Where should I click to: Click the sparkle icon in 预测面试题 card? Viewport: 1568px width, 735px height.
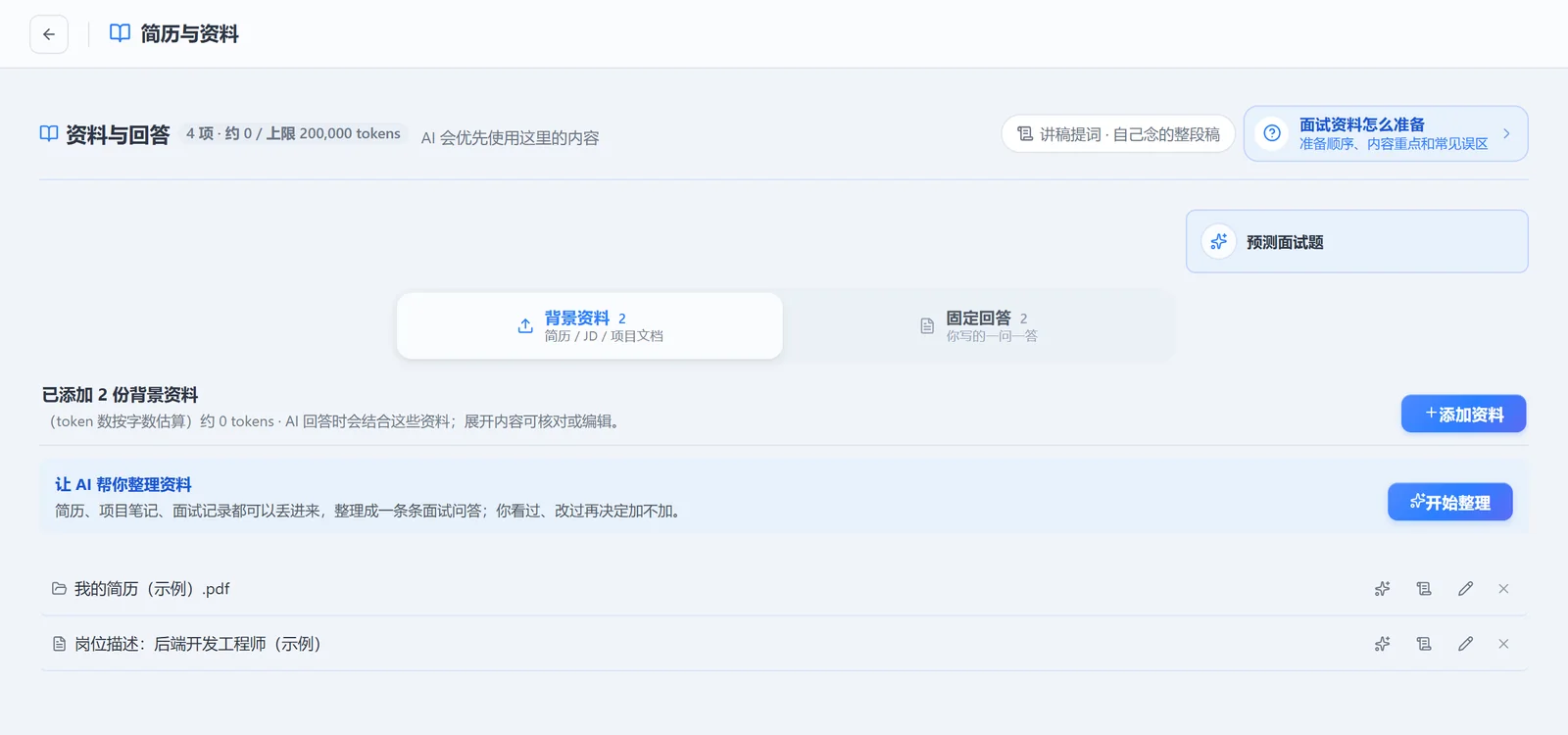click(x=1218, y=241)
